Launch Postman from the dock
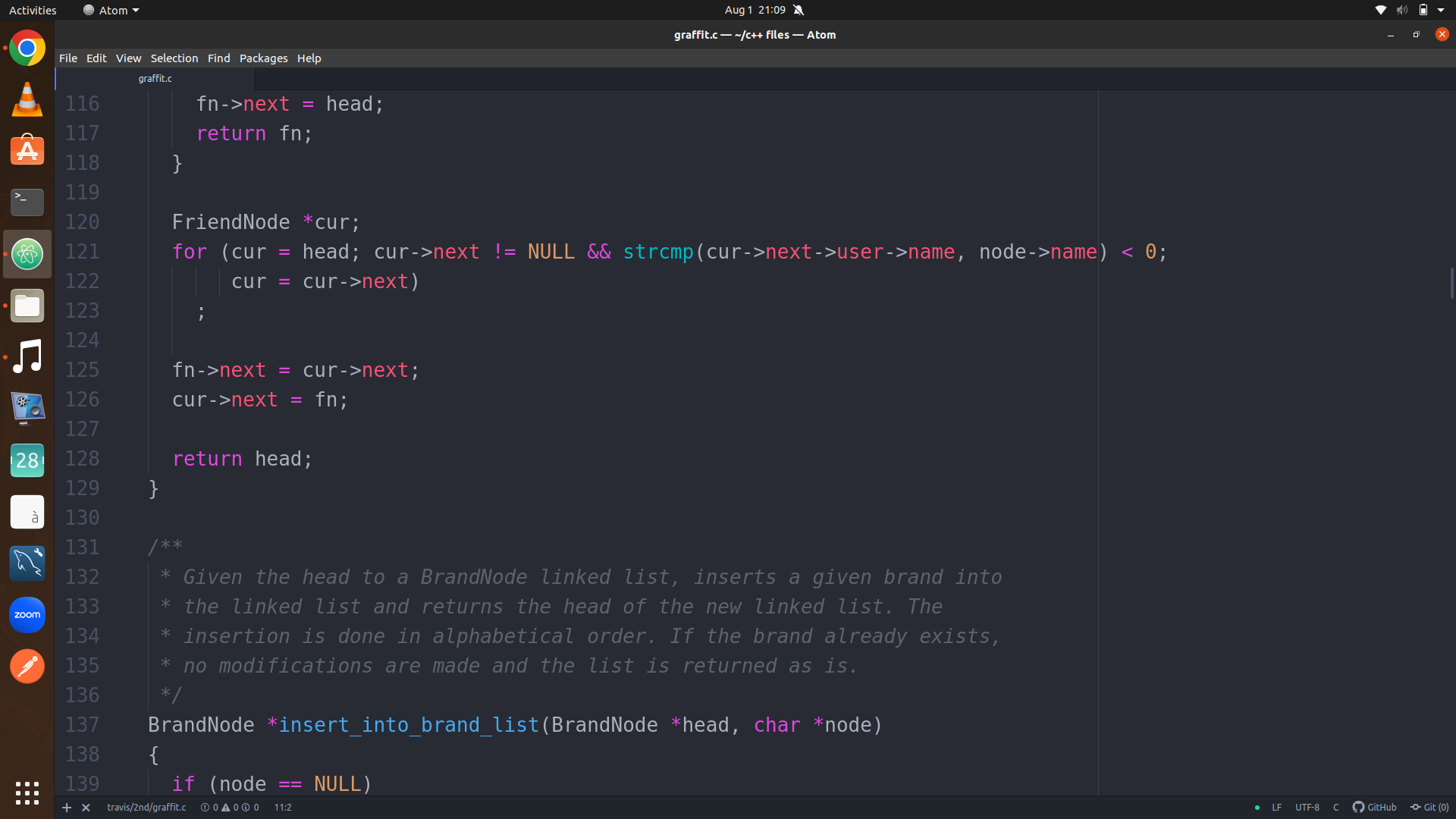This screenshot has width=1456, height=819. 27,666
